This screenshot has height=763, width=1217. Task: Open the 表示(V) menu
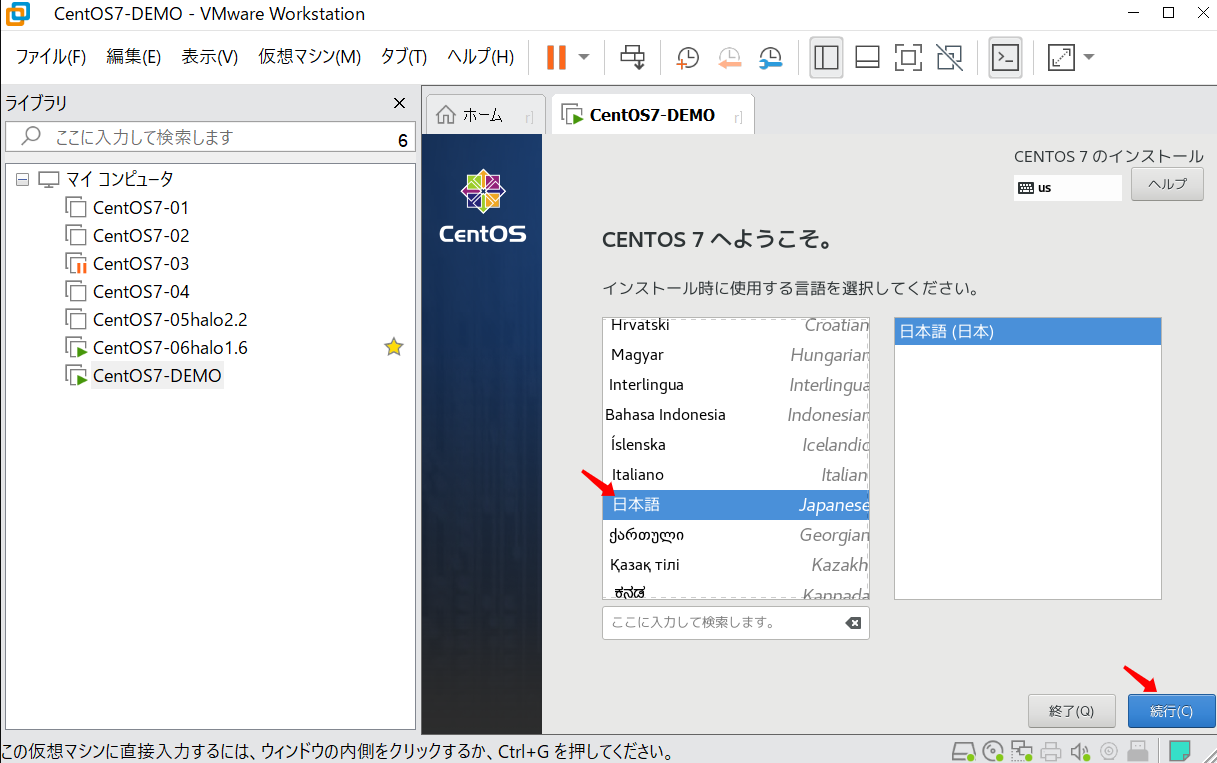(x=210, y=57)
